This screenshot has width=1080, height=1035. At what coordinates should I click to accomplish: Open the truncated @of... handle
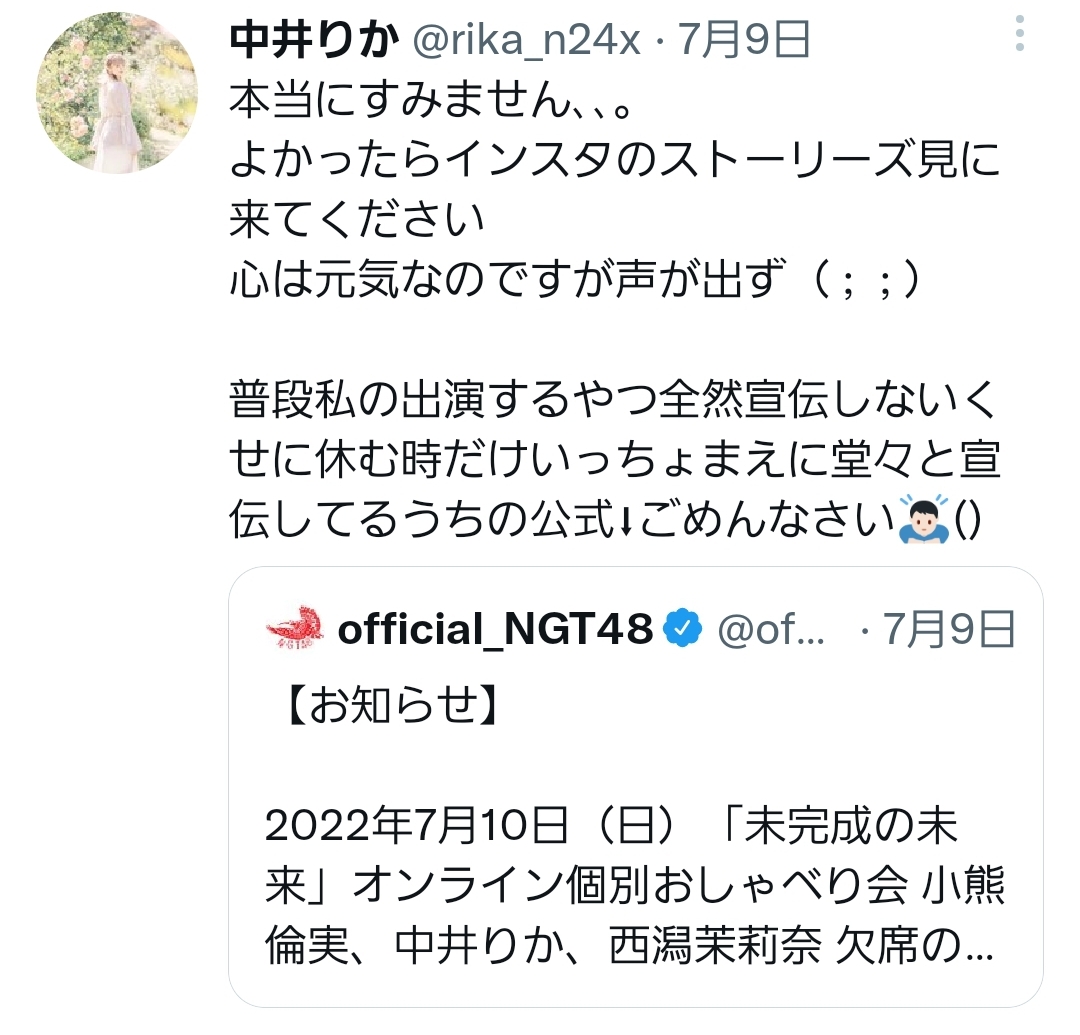click(771, 629)
